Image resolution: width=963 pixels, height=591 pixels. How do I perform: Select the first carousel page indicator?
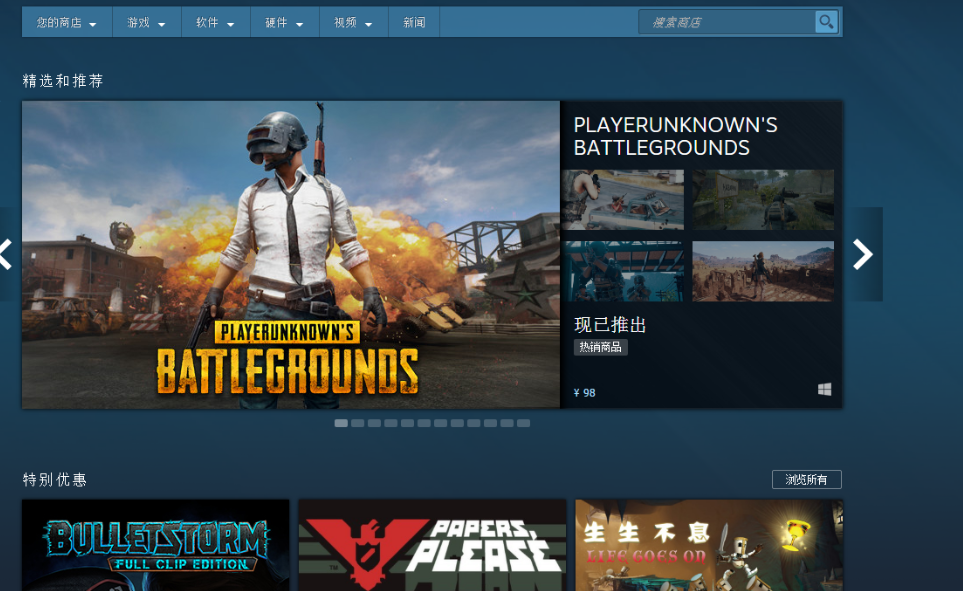click(341, 423)
